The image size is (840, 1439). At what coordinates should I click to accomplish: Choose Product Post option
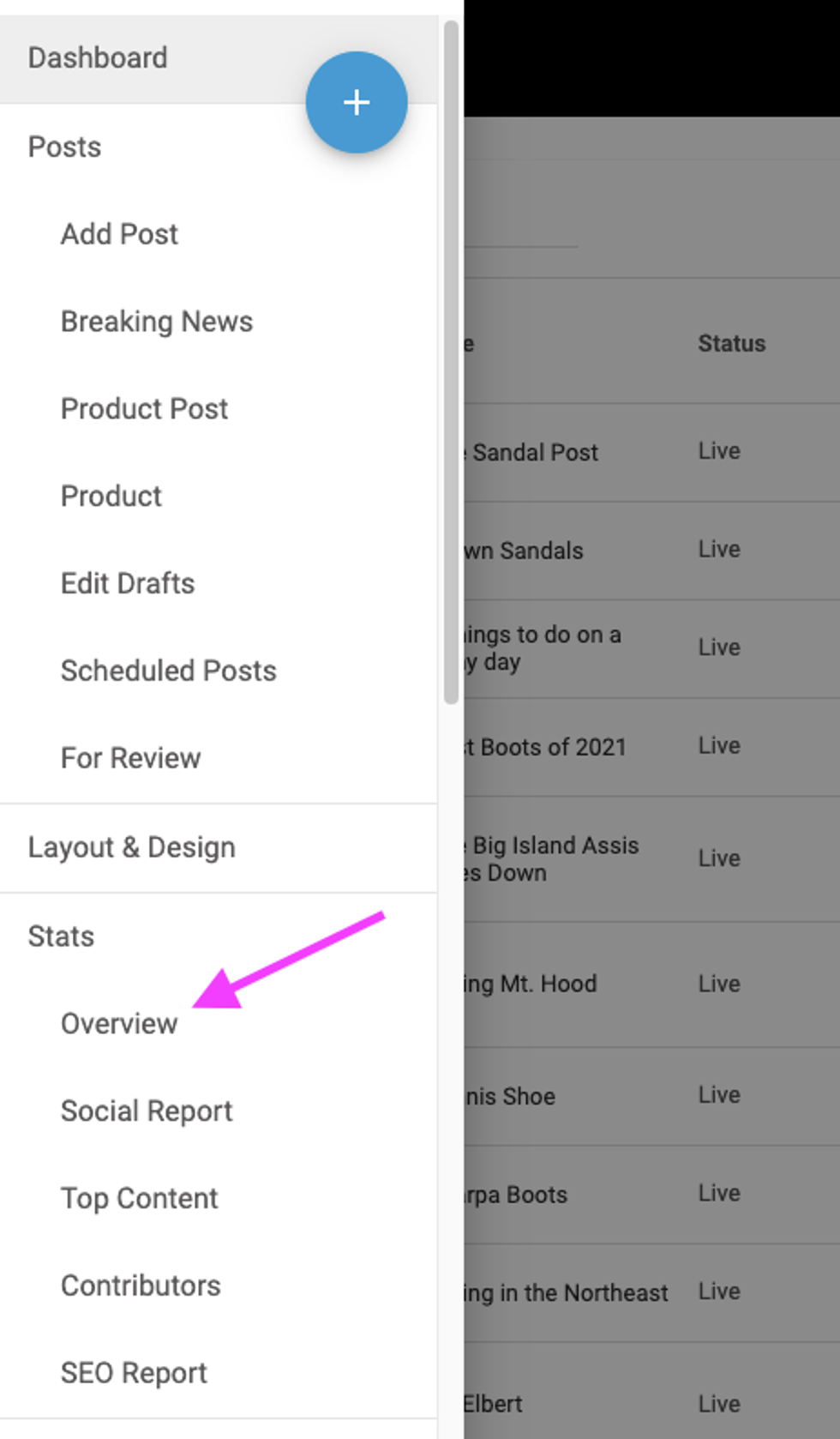pyautogui.click(x=144, y=409)
